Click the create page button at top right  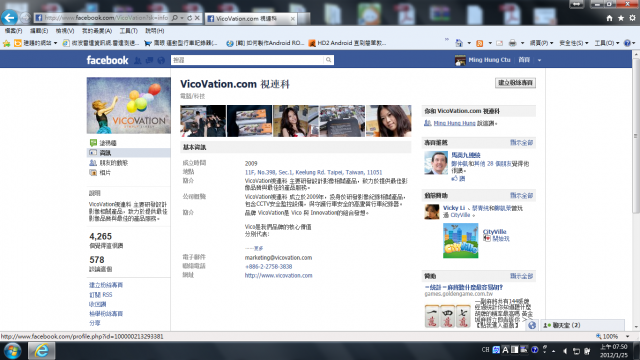(x=516, y=83)
